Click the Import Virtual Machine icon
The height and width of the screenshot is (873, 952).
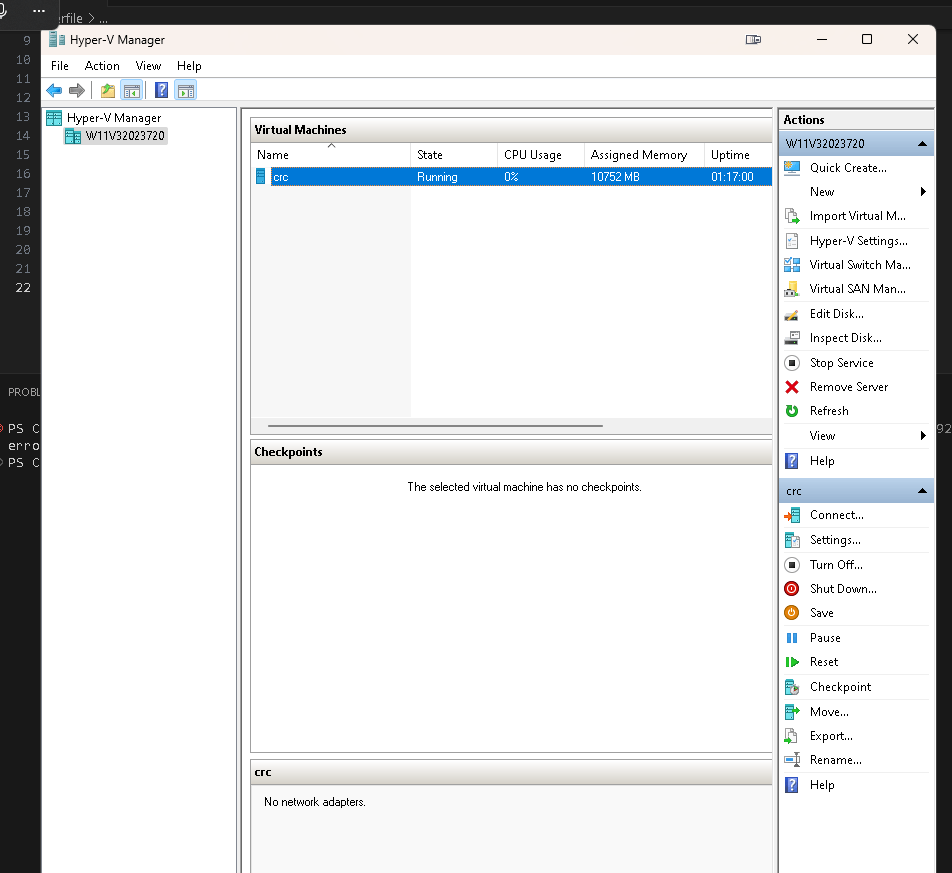pos(792,216)
